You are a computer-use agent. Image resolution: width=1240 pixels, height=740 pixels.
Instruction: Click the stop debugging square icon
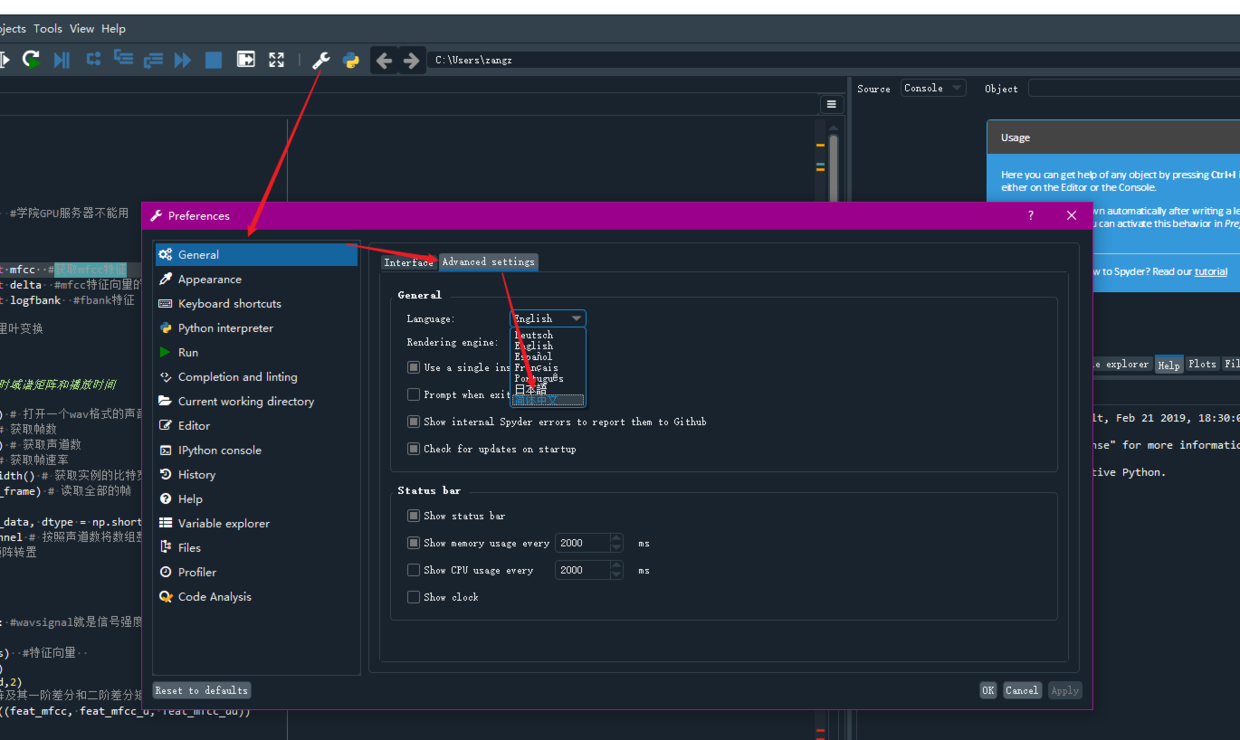coord(213,60)
